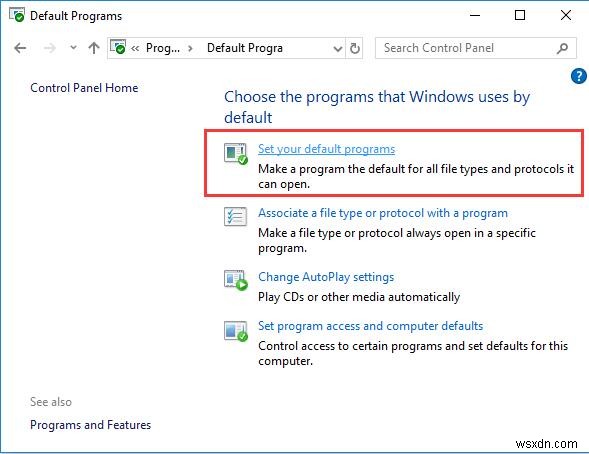Minimize the Default Programs window
Screen dimensions: 589x454
(x=475, y=15)
